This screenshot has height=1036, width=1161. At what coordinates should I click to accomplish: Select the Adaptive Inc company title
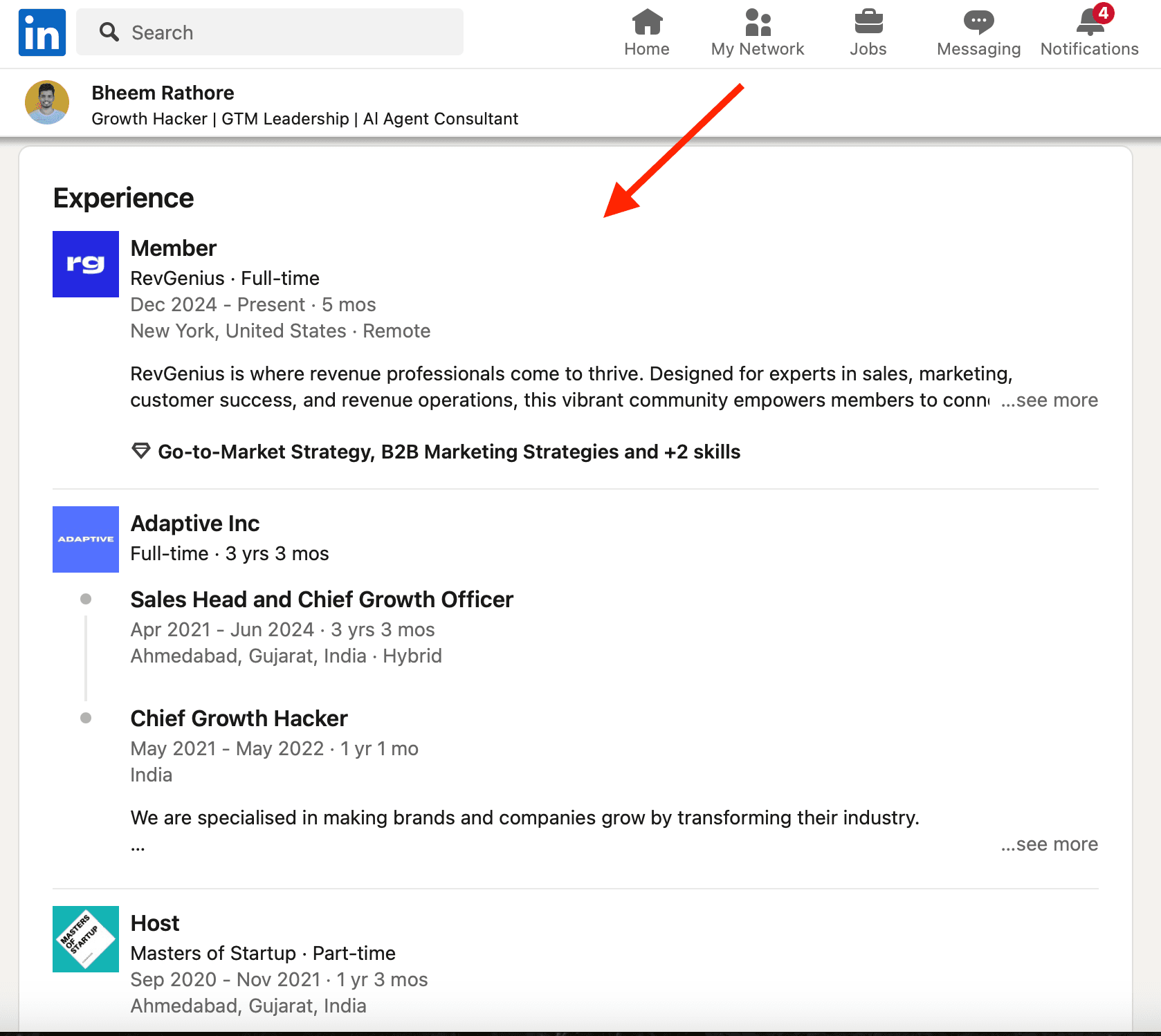click(x=195, y=524)
